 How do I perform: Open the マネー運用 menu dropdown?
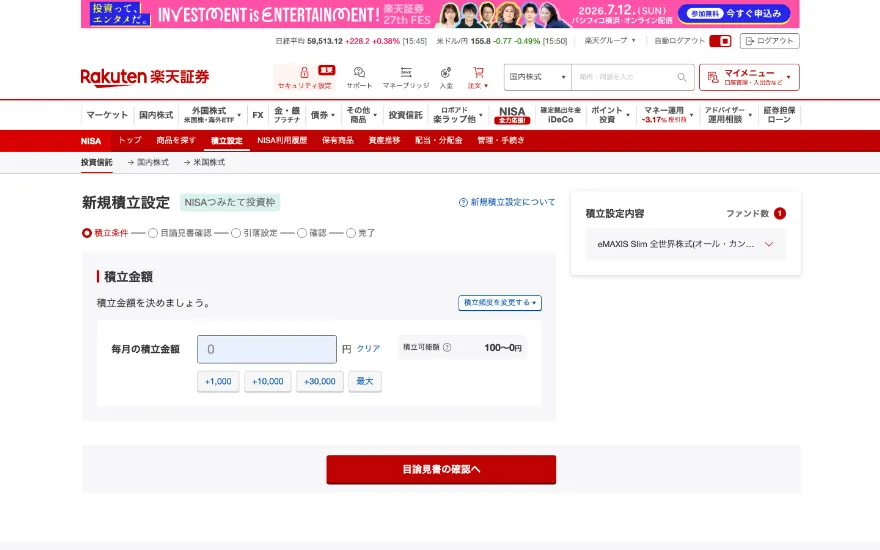click(668, 115)
